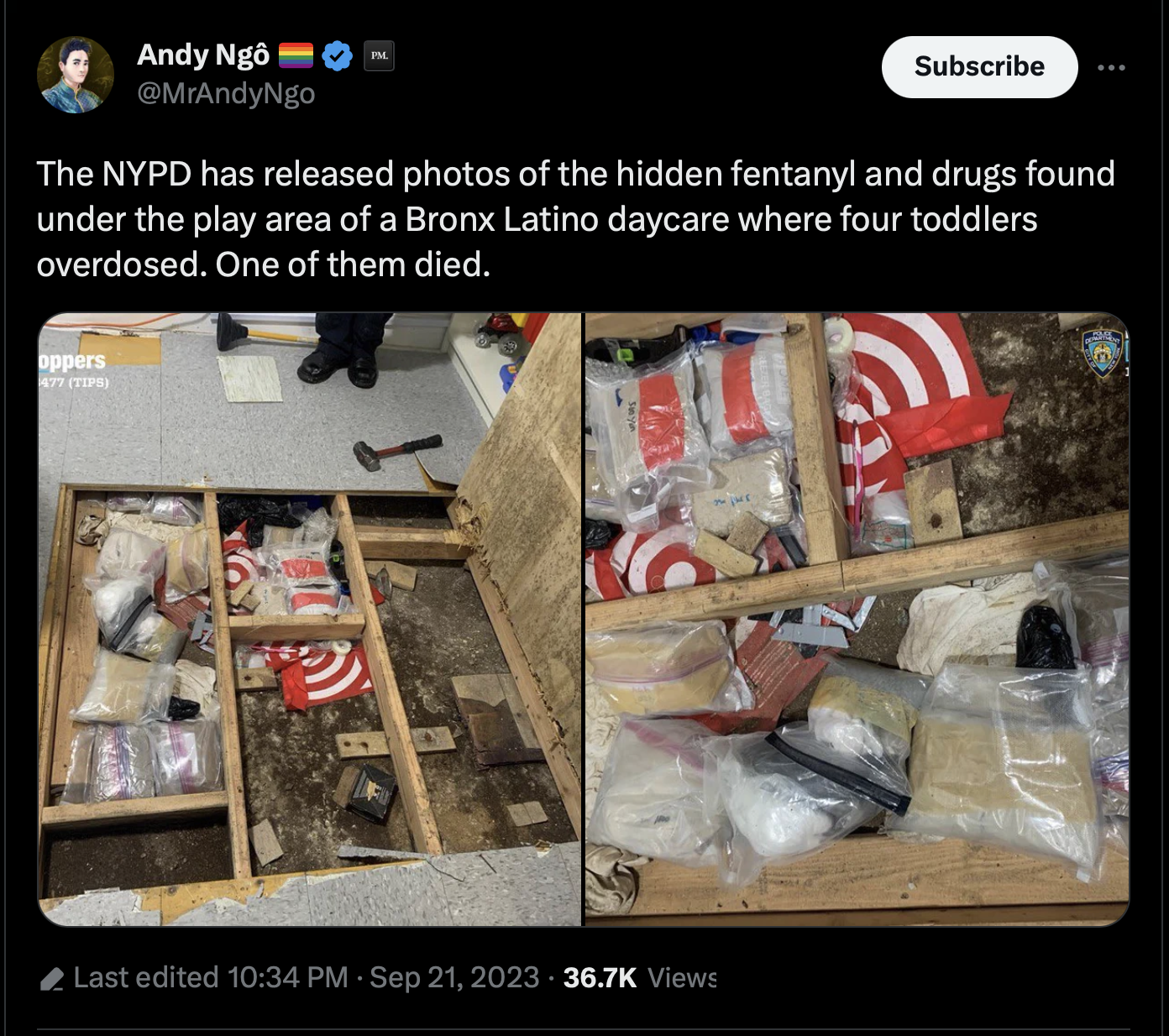View edit history via Last edited 10:34 PM
The image size is (1169, 1036).
click(x=211, y=977)
